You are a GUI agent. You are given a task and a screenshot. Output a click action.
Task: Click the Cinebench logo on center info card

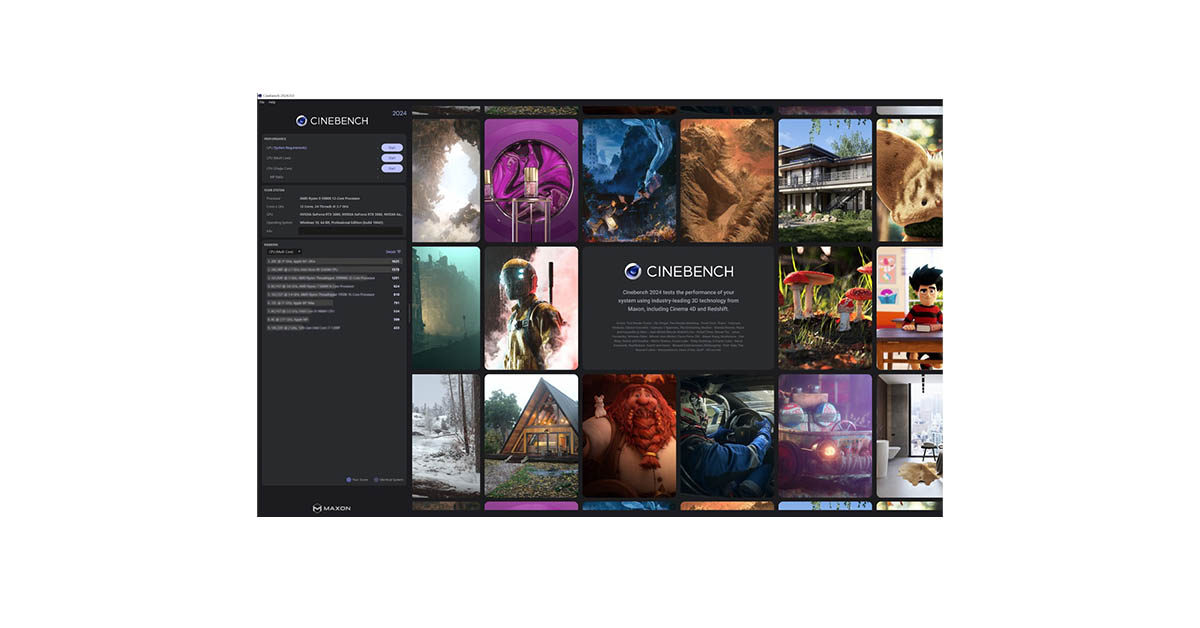click(679, 271)
